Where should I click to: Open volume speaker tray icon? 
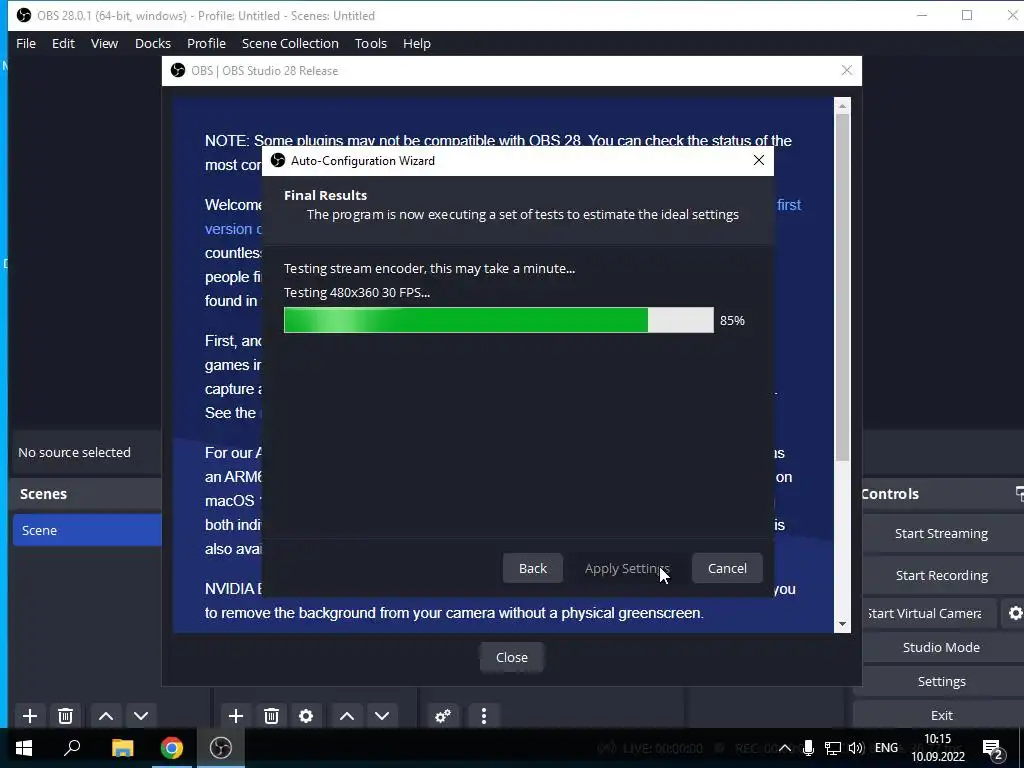pyautogui.click(x=856, y=748)
